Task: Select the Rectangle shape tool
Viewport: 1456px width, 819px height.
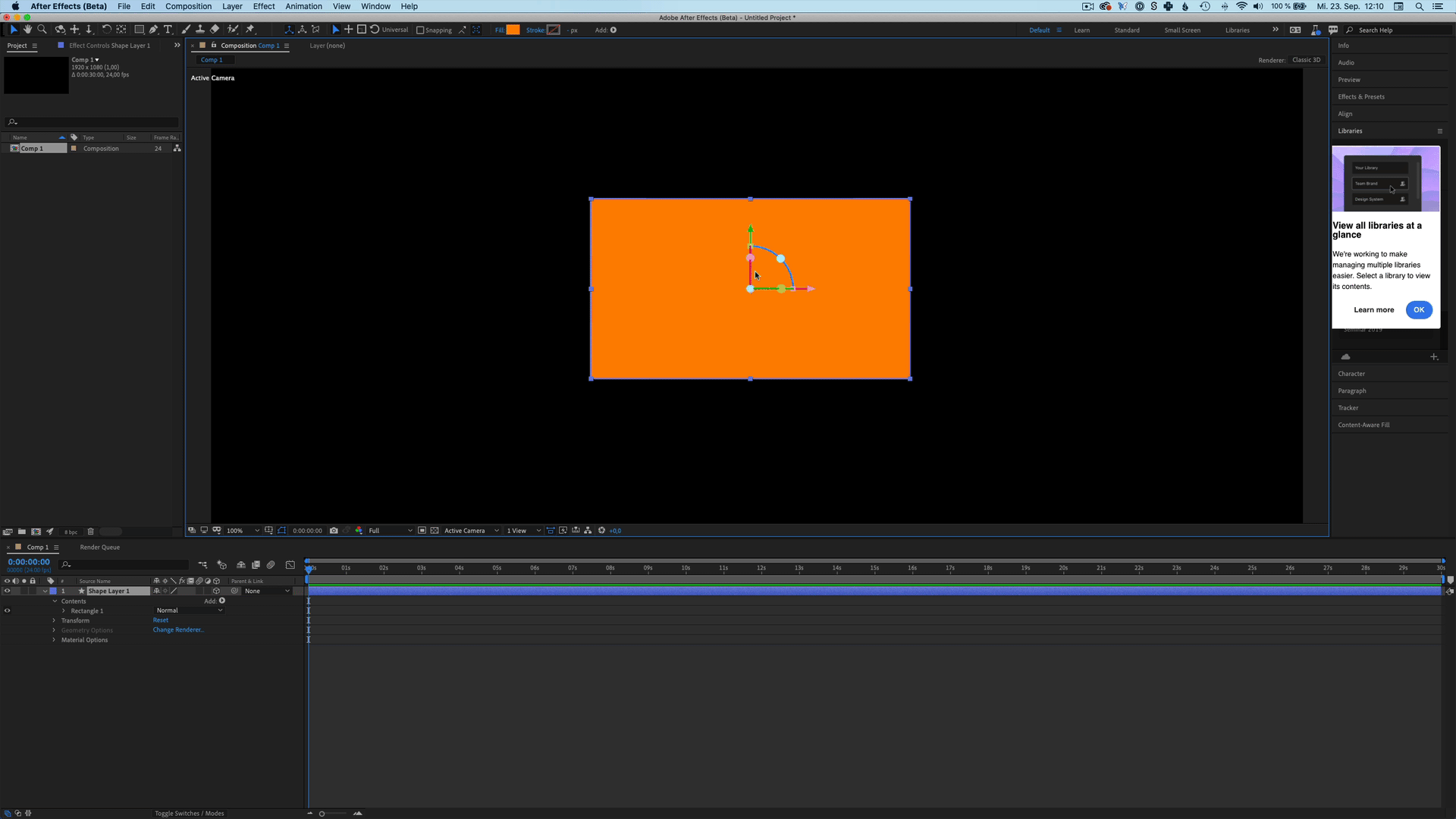Action: (x=139, y=30)
